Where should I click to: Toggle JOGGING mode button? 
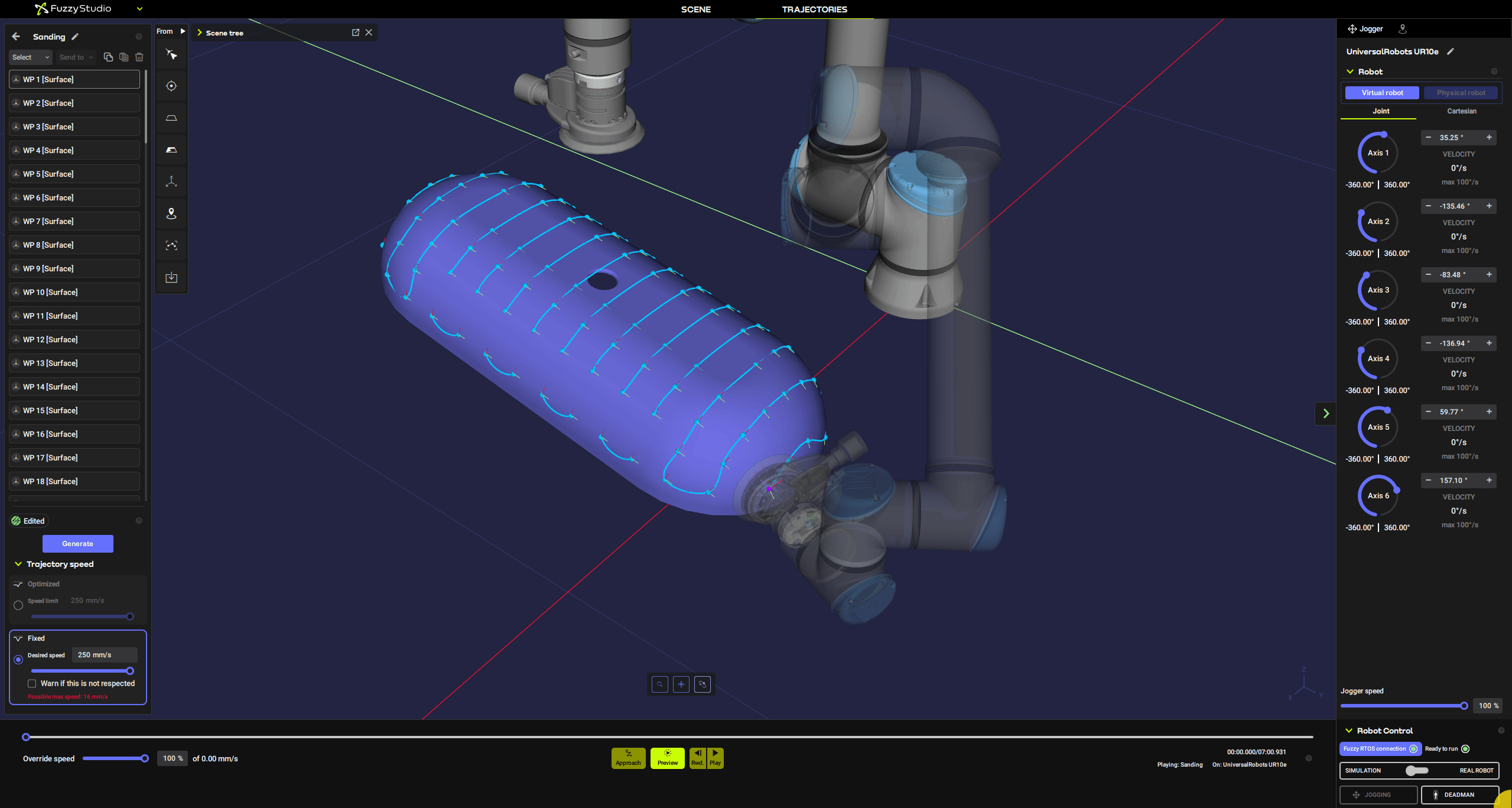click(x=1378, y=795)
